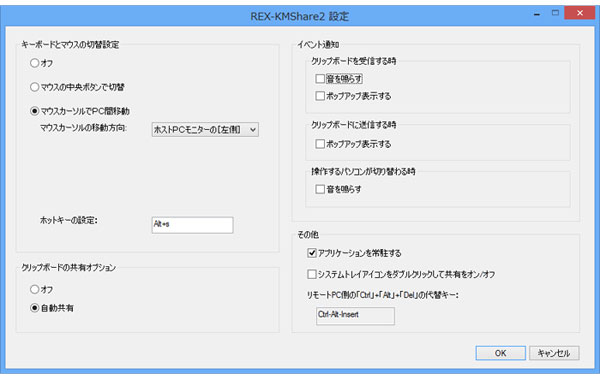Minimize the REX-KMShare2 設定 window

click(537, 14)
